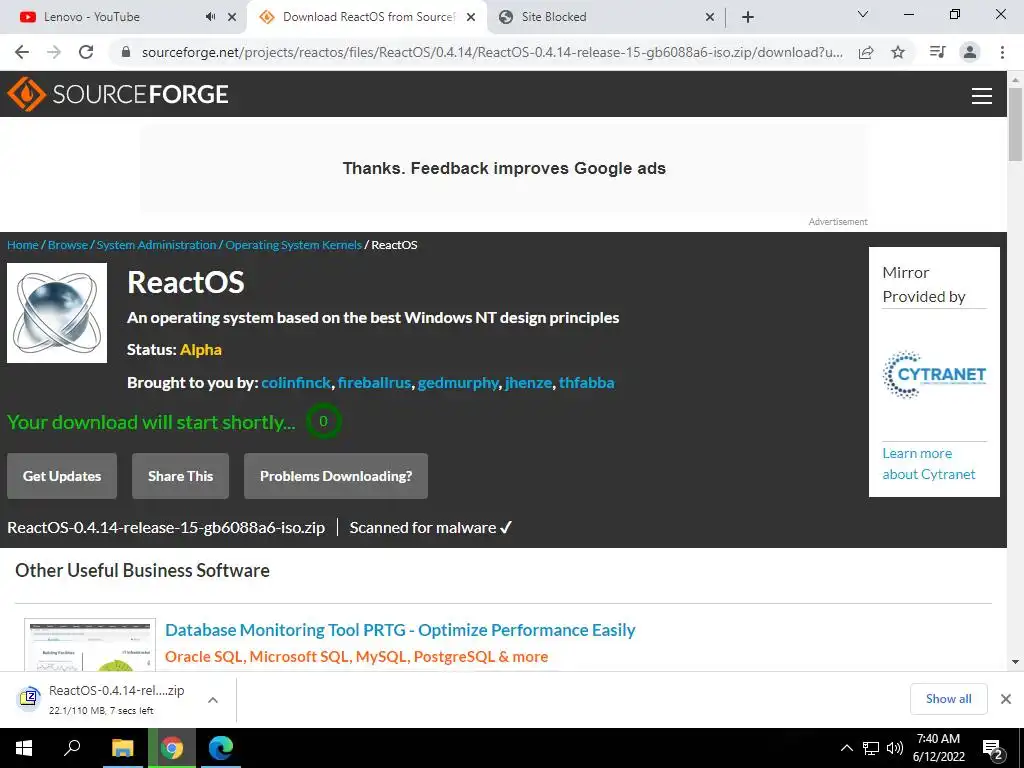Open the Browse breadcrumb link
Viewport: 1024px width, 768px height.
[68, 245]
